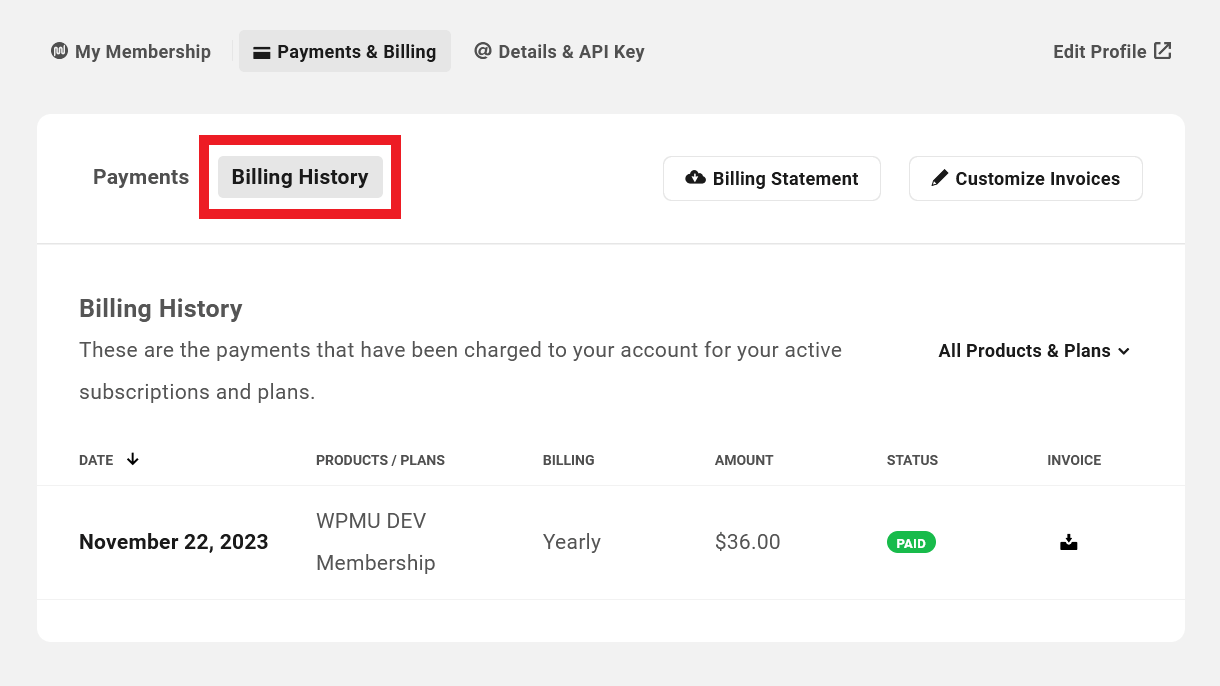Click the Billing History section heading
This screenshot has width=1220, height=686.
(x=161, y=308)
